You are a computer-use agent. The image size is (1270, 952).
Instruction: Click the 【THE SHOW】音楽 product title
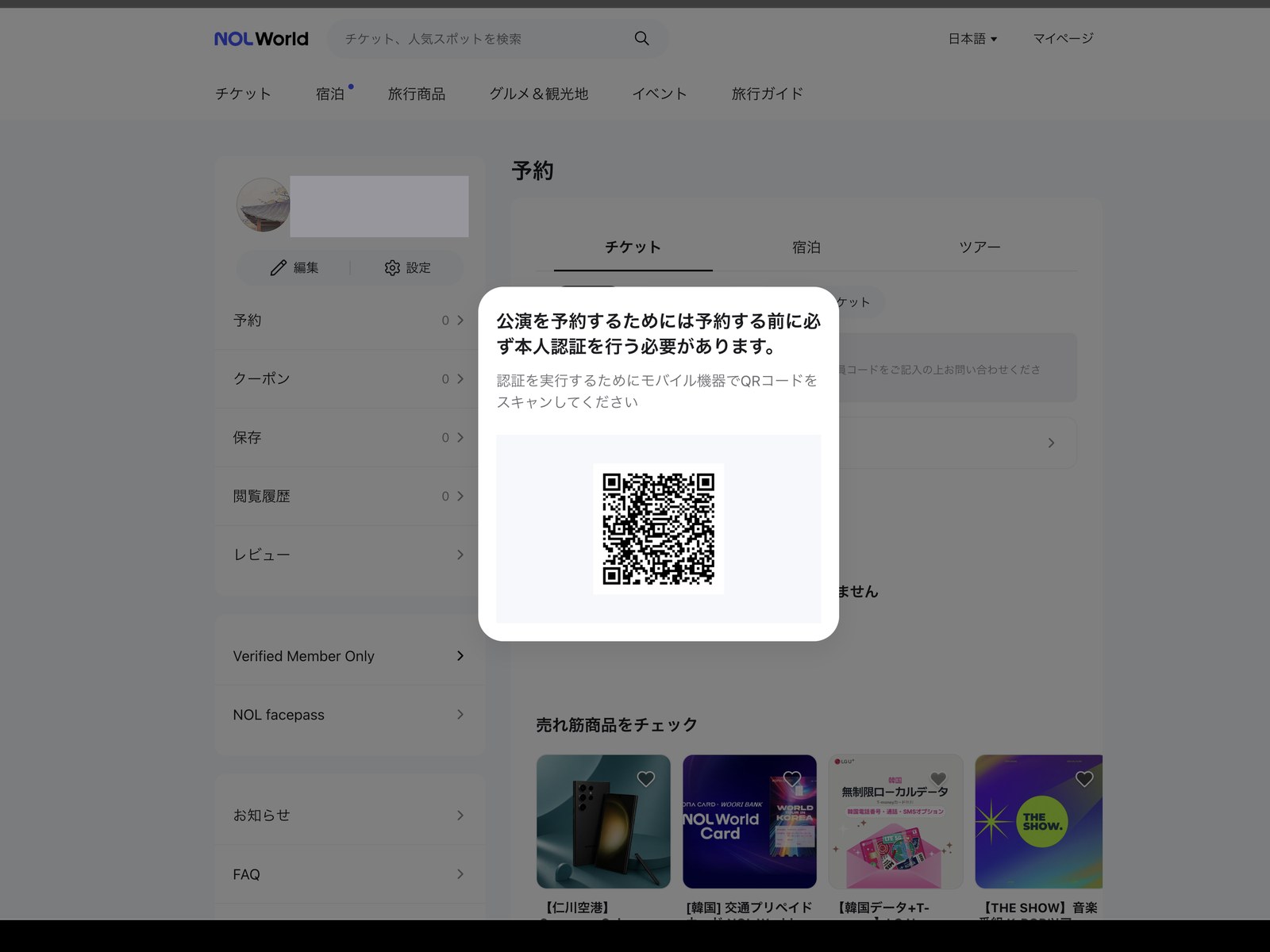(x=1039, y=908)
